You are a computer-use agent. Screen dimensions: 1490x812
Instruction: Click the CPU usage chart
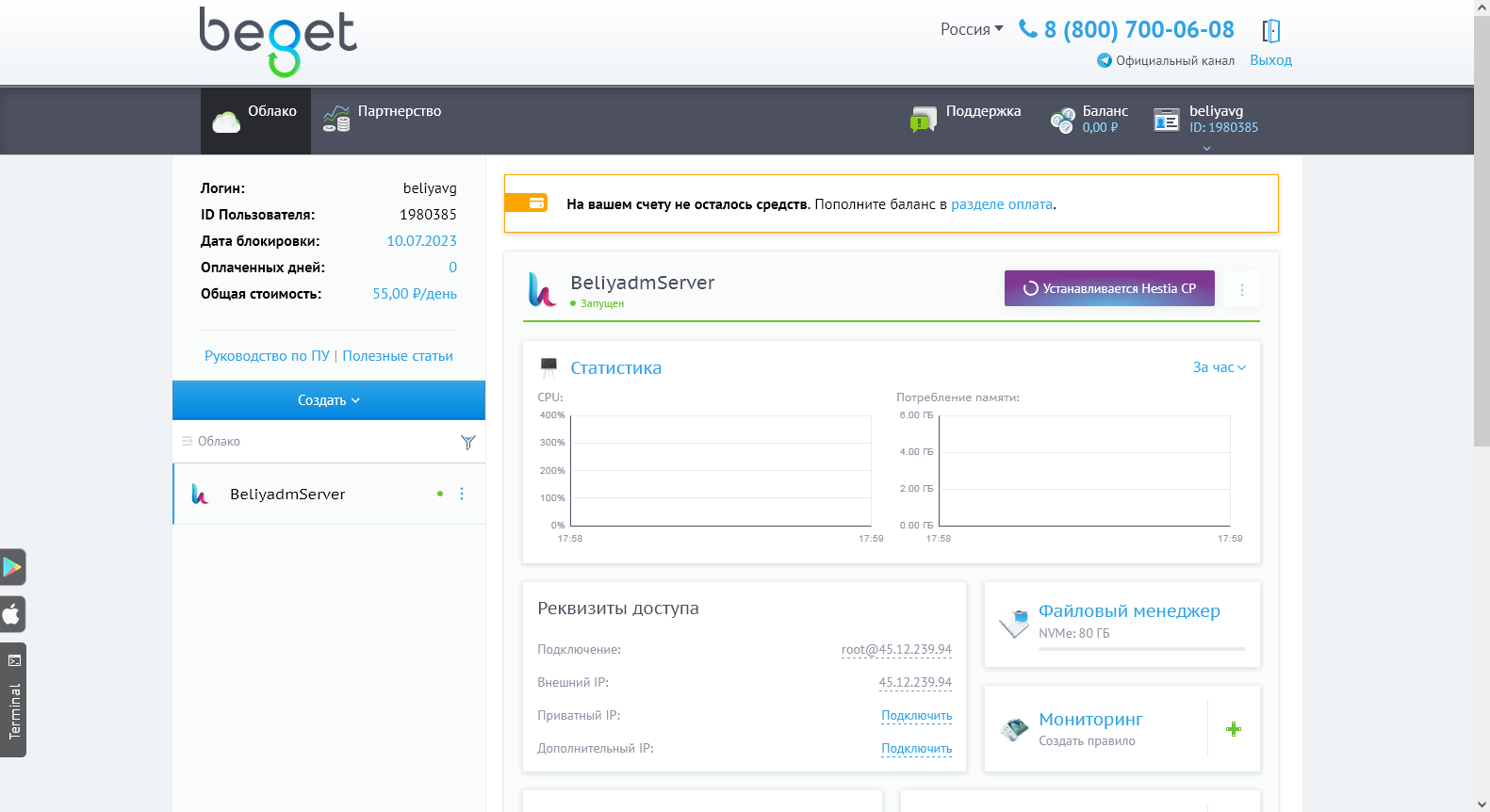[x=721, y=471]
